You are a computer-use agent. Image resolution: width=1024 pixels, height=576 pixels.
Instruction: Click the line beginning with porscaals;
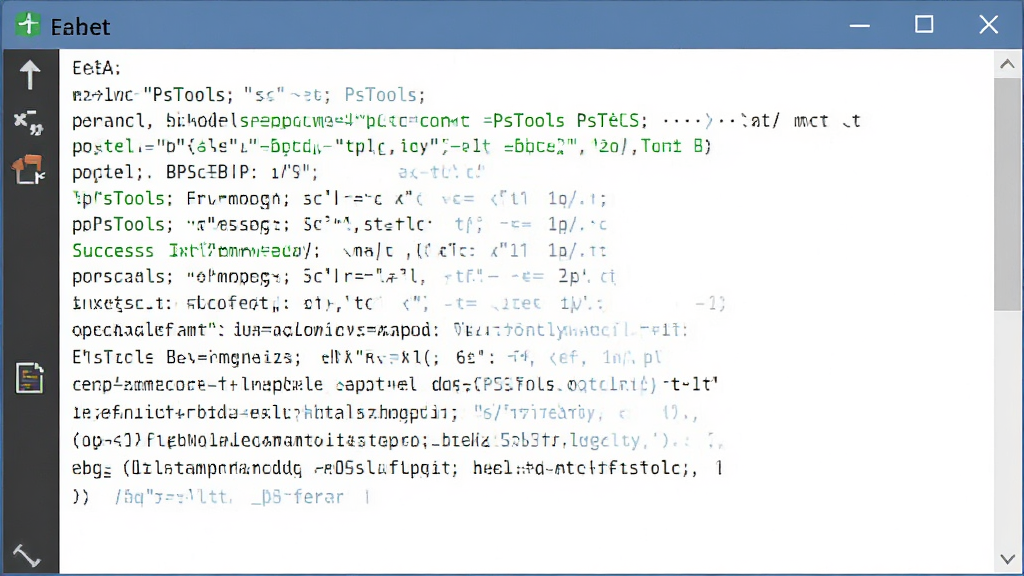coord(344,277)
